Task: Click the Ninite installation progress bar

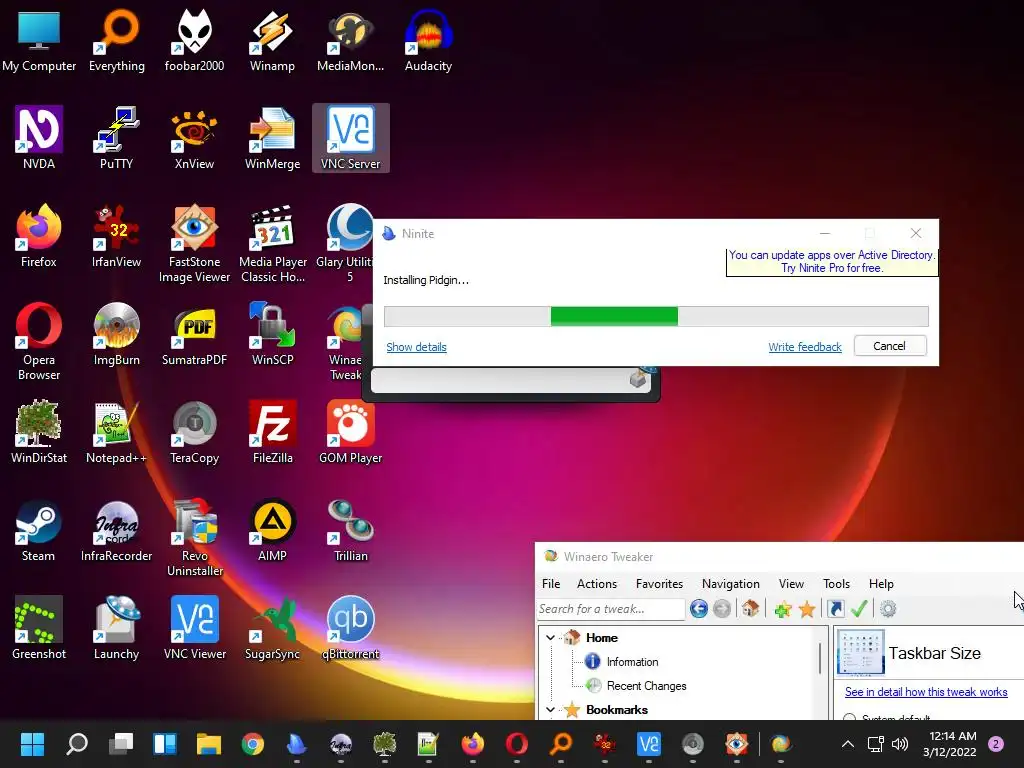Action: (656, 316)
